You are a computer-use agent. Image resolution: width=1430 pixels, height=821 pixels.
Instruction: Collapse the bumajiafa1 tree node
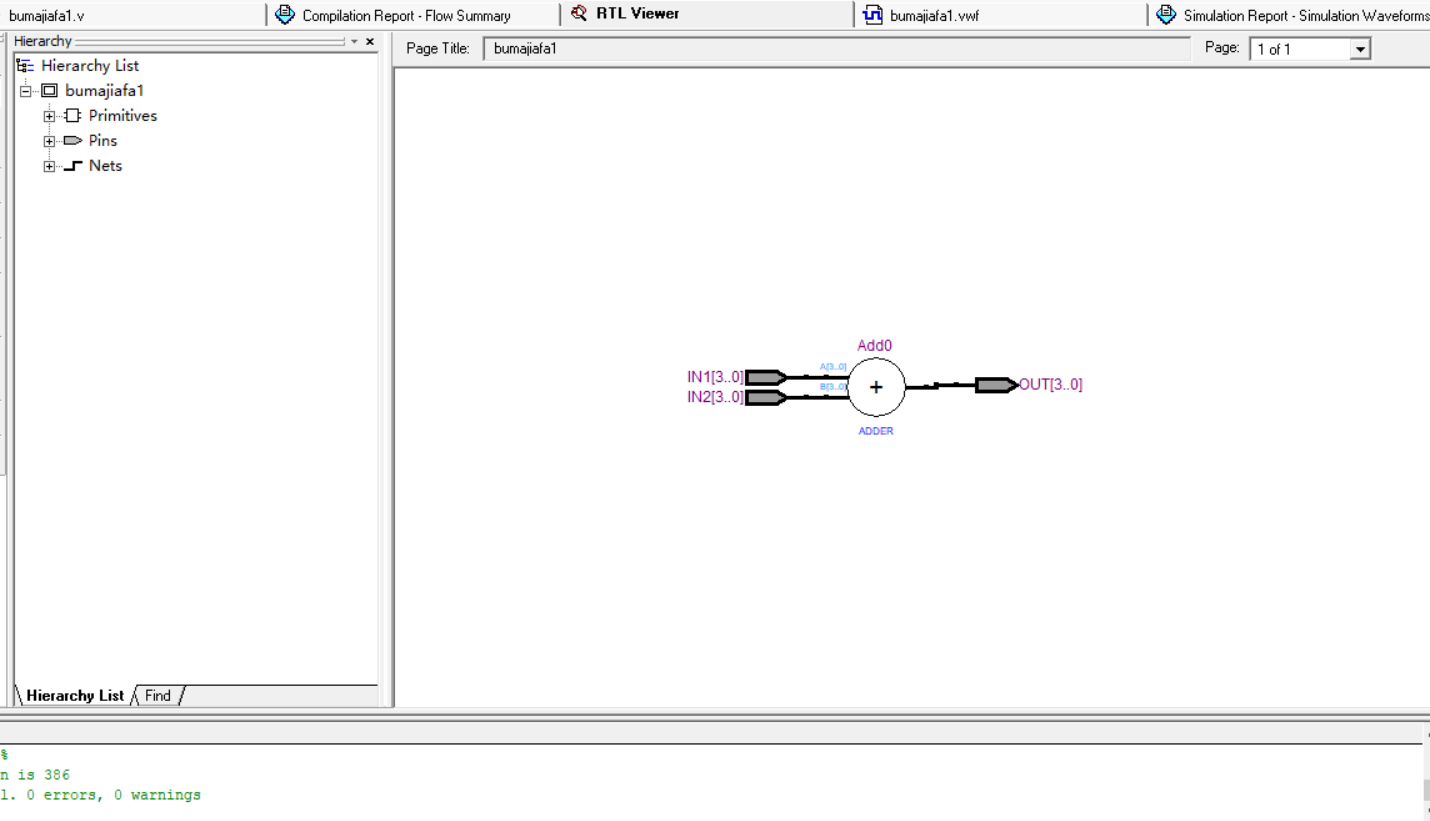[x=25, y=91]
